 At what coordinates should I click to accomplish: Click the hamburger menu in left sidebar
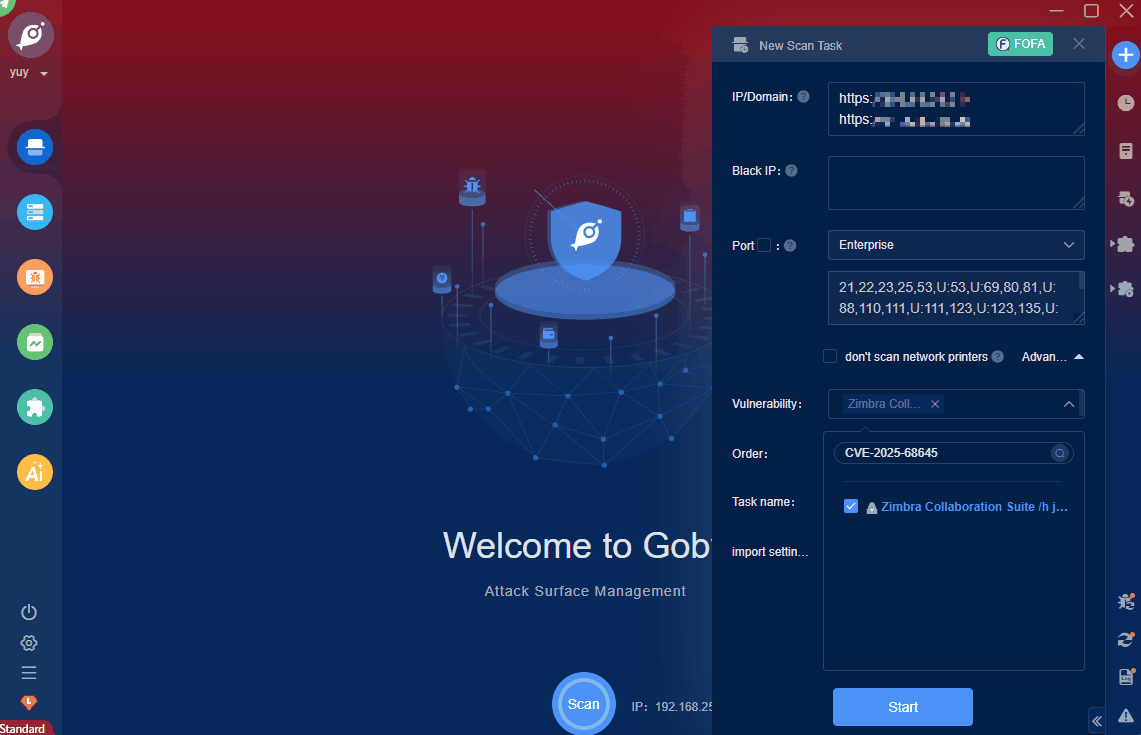pos(28,672)
